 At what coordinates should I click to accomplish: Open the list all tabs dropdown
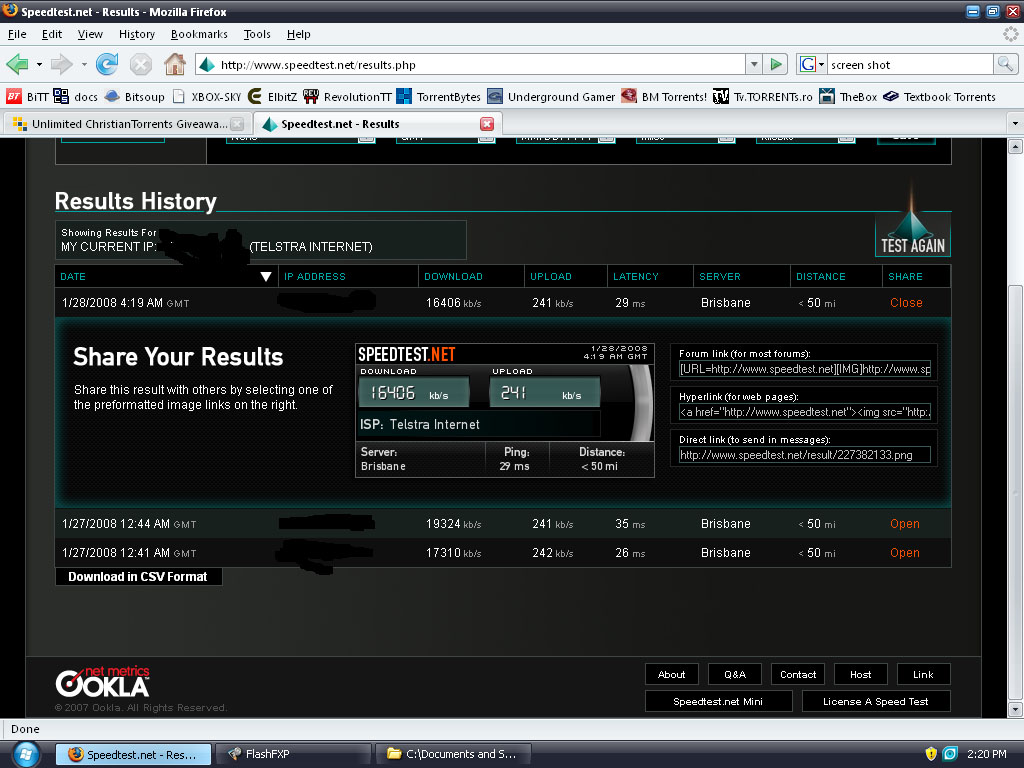(x=1015, y=123)
